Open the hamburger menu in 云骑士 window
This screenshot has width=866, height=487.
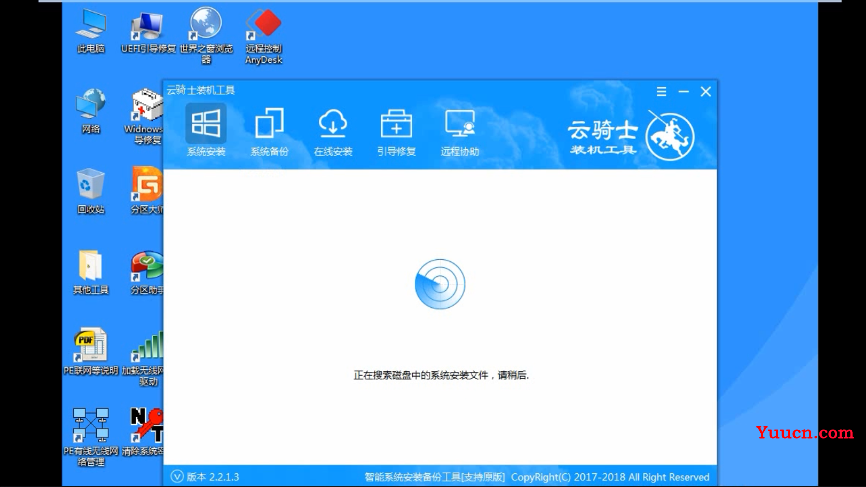click(x=661, y=92)
